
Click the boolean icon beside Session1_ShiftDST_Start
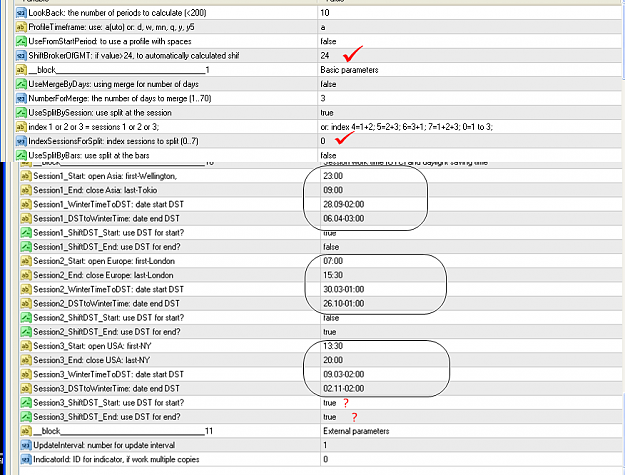click(x=26, y=233)
